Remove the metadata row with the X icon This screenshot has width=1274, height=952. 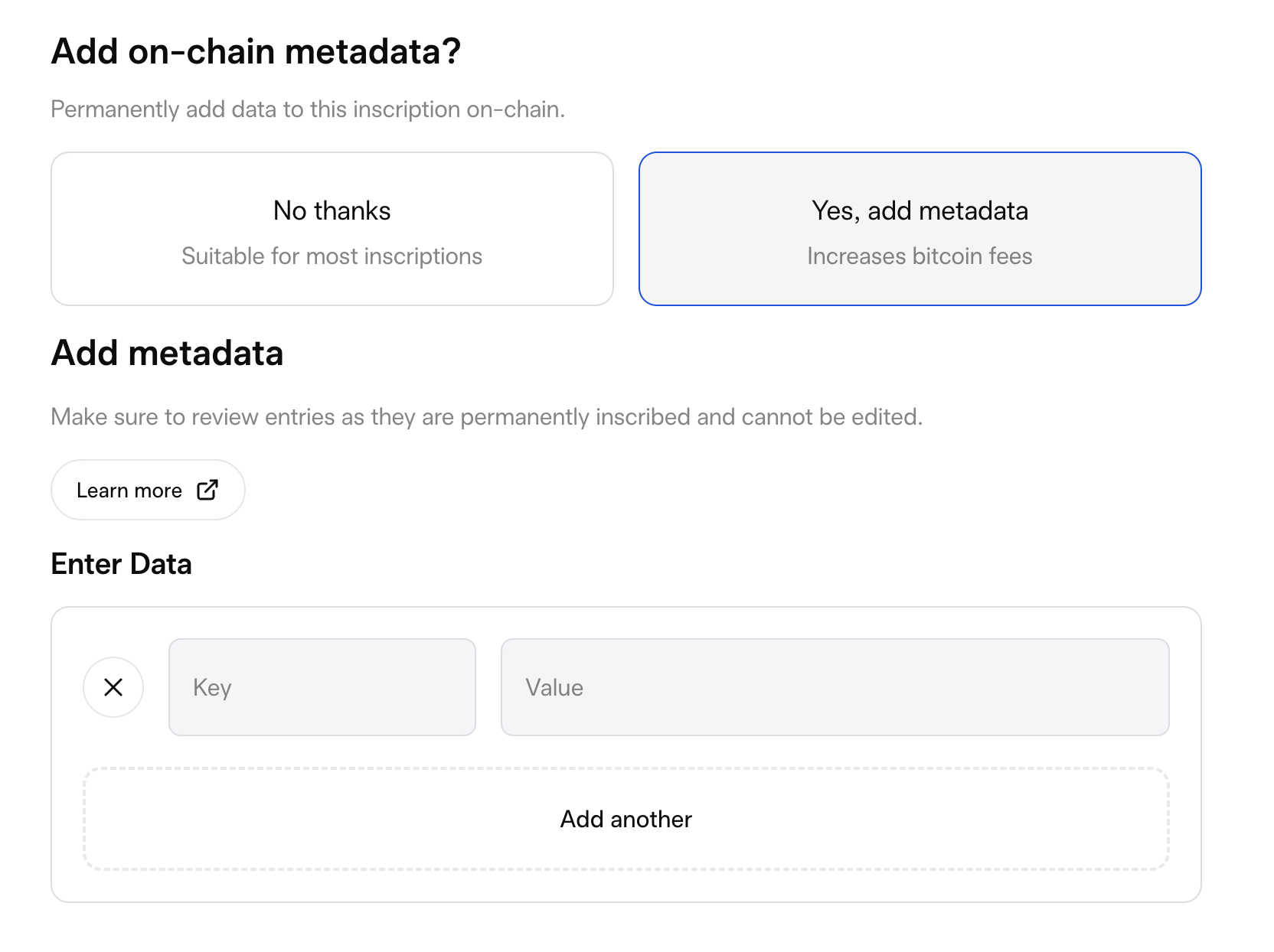pos(113,687)
